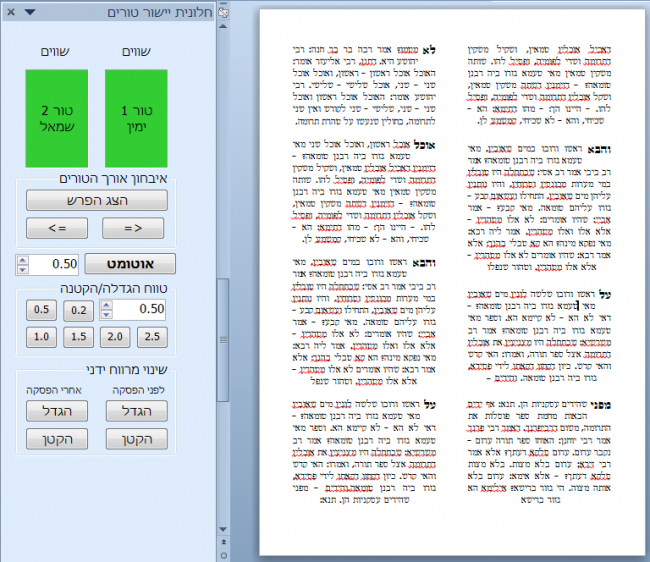
Task: Click the bold word והבא in right column
Action: coord(598,149)
